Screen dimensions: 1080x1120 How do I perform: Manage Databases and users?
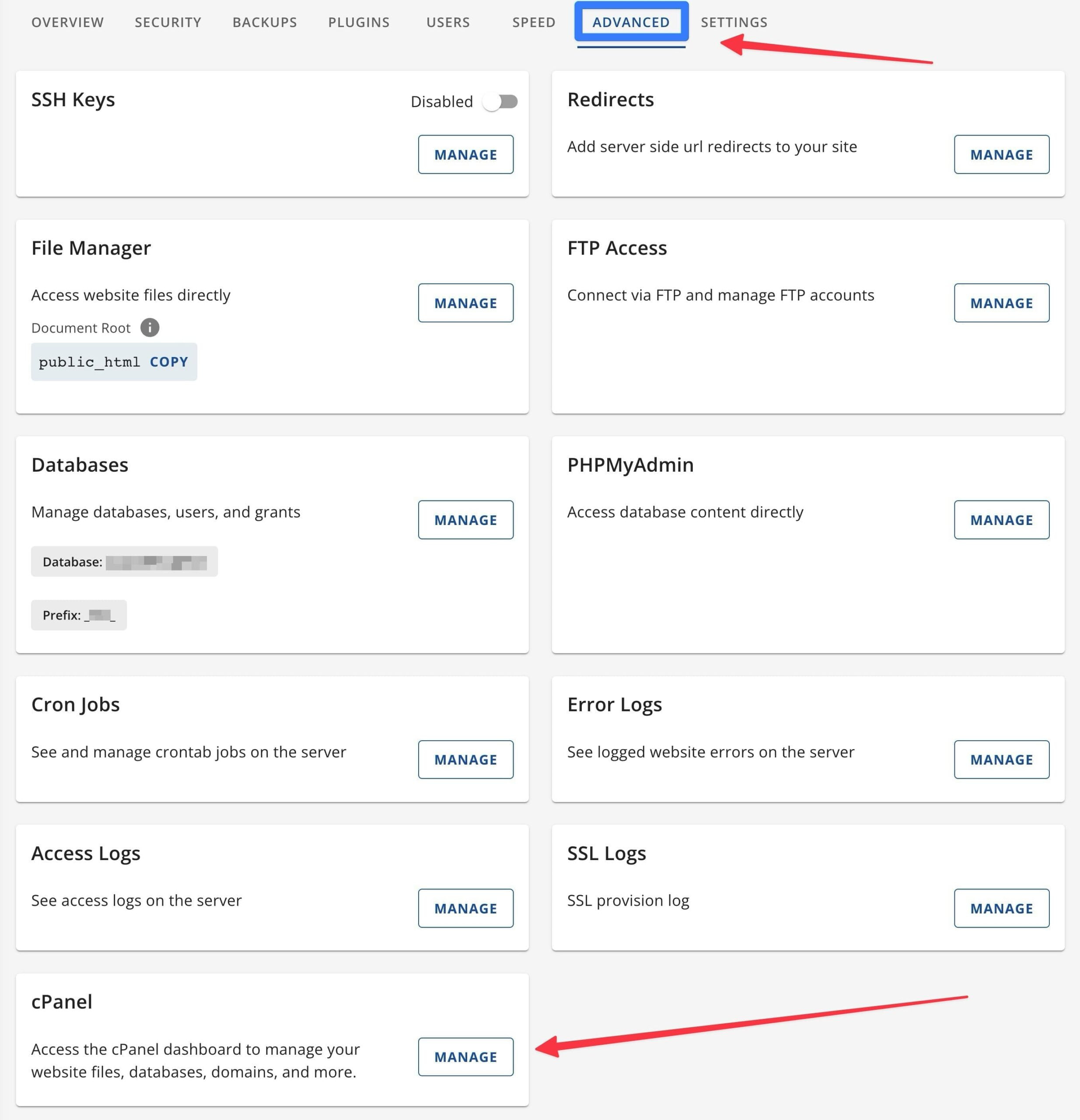click(466, 519)
